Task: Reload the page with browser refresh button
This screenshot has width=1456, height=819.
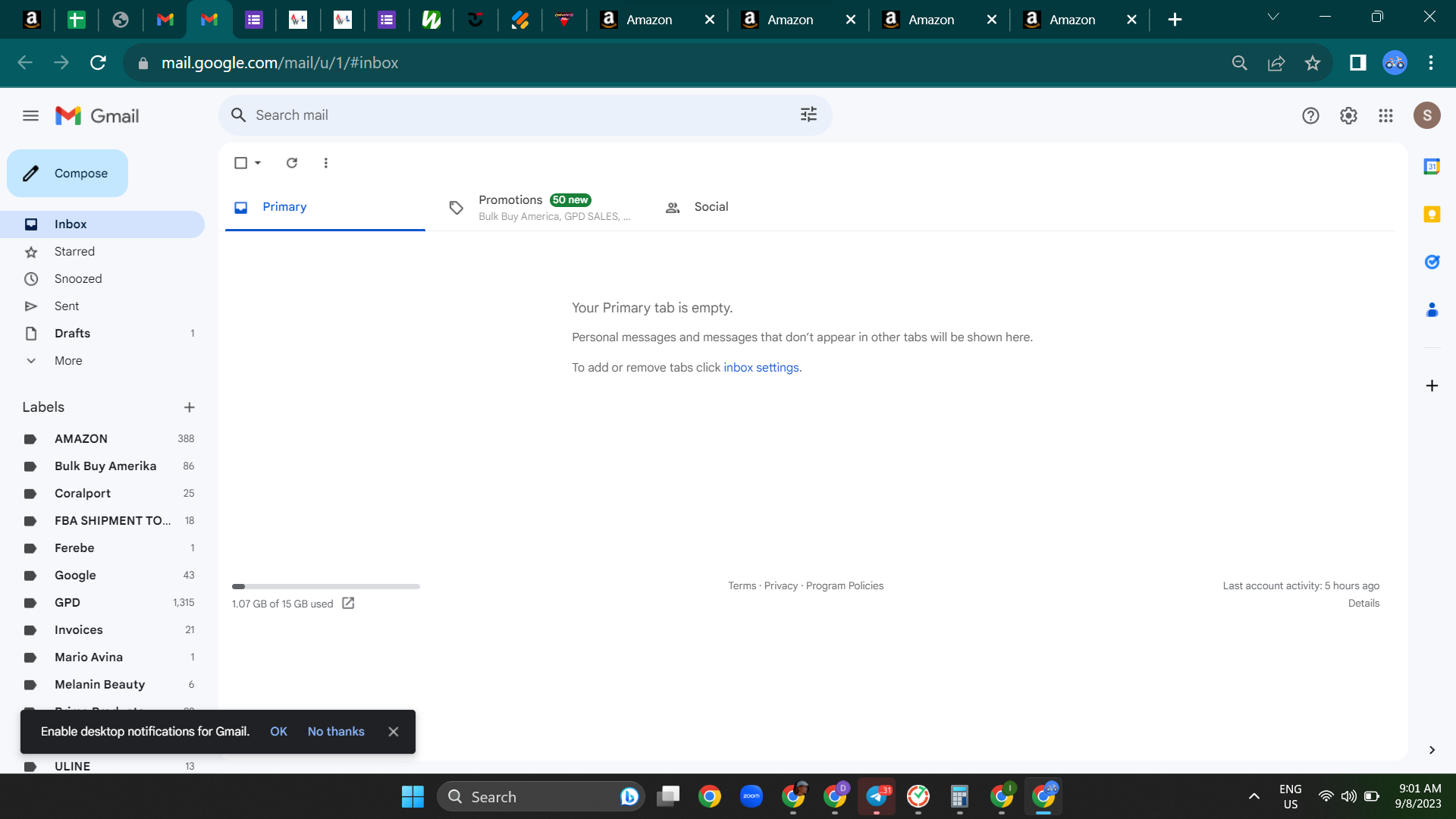Action: pyautogui.click(x=98, y=63)
